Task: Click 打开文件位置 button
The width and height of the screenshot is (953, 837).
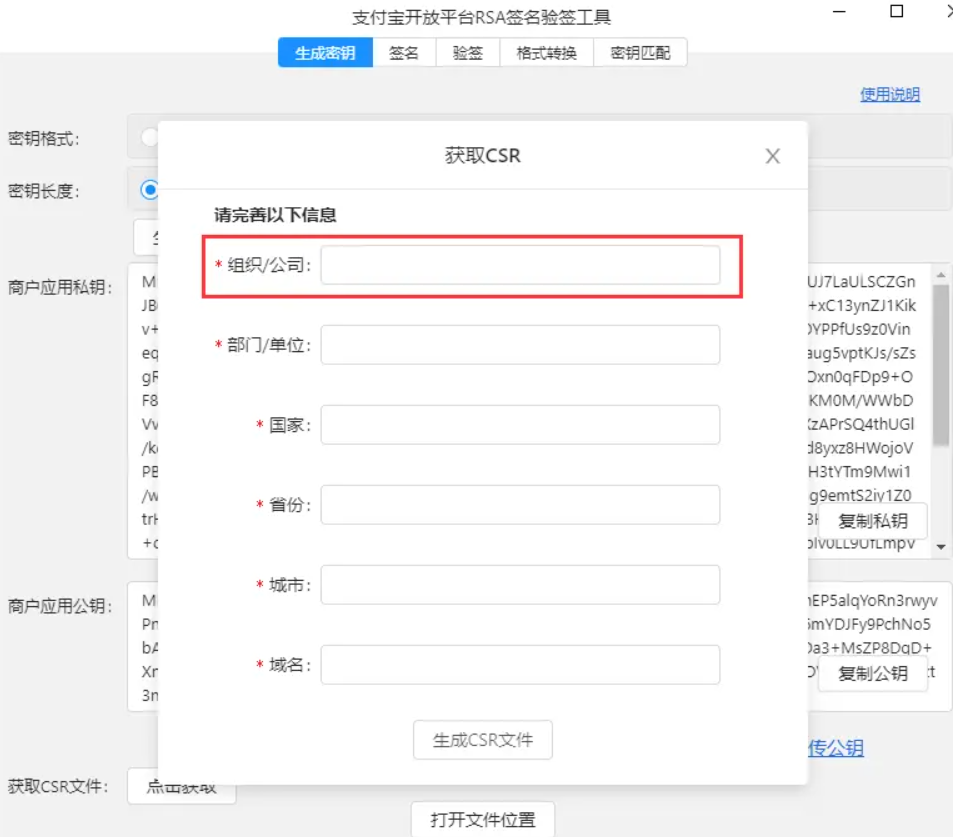Action: pos(483,819)
